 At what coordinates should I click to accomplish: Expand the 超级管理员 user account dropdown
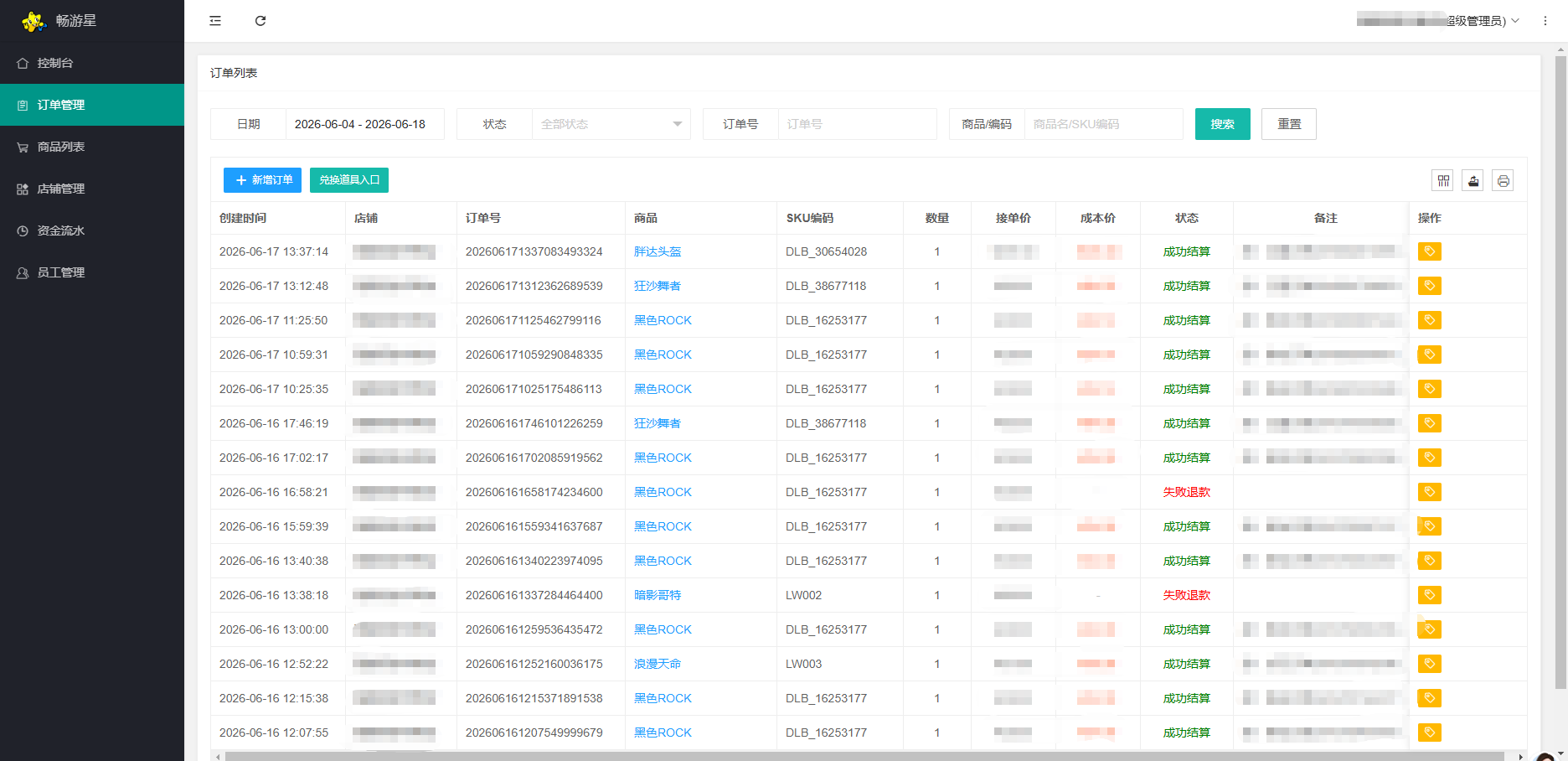coord(1438,21)
